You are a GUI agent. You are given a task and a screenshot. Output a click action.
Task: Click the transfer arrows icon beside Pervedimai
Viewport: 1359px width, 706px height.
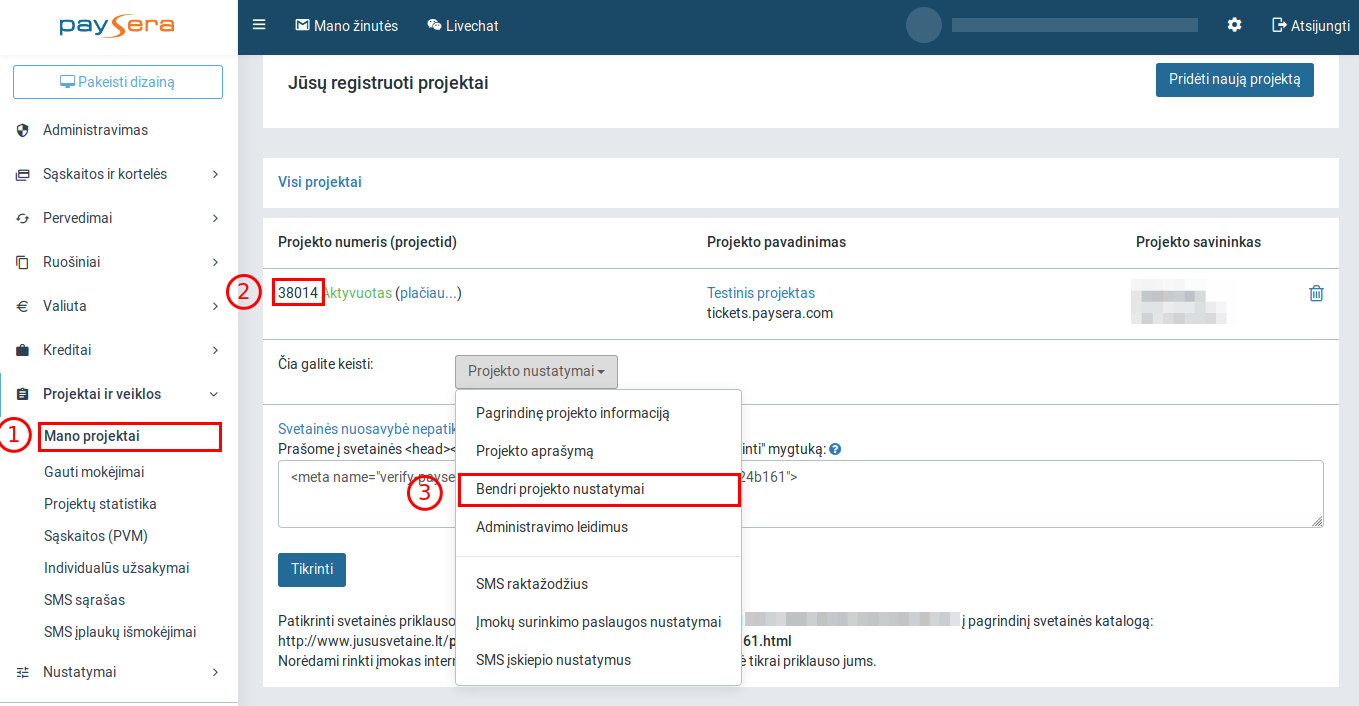click(23, 218)
